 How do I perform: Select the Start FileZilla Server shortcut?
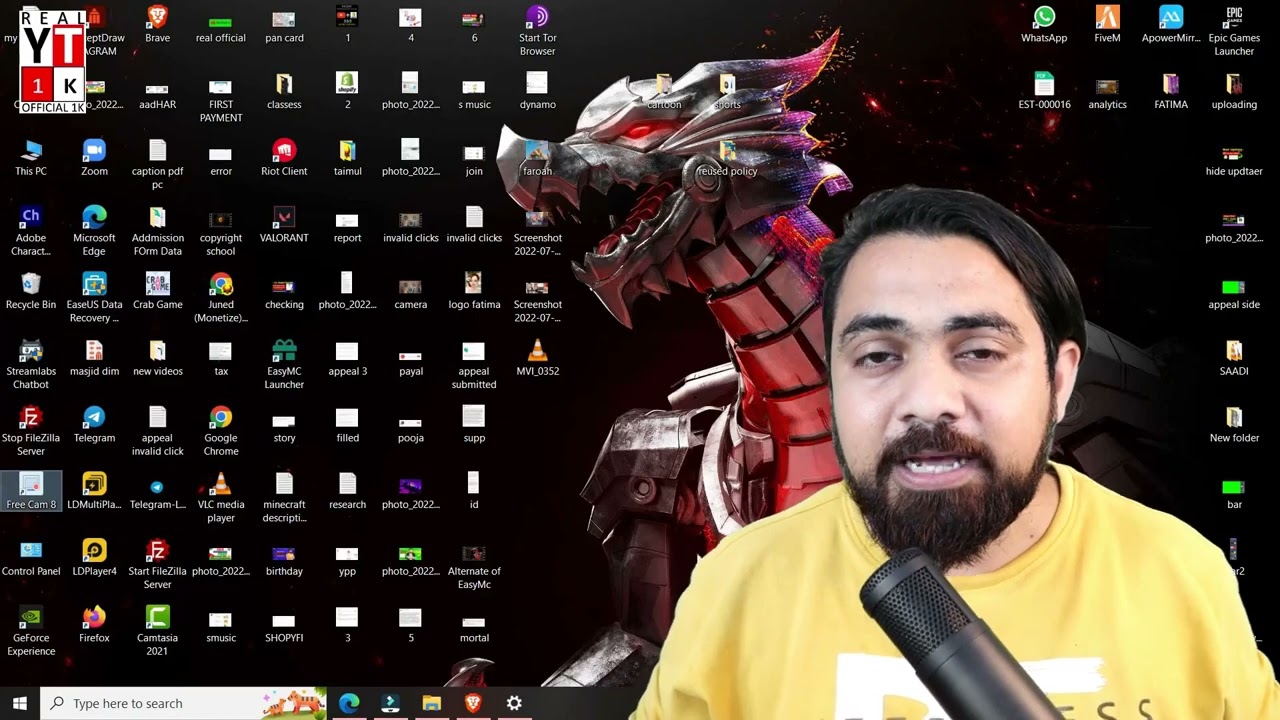point(157,564)
